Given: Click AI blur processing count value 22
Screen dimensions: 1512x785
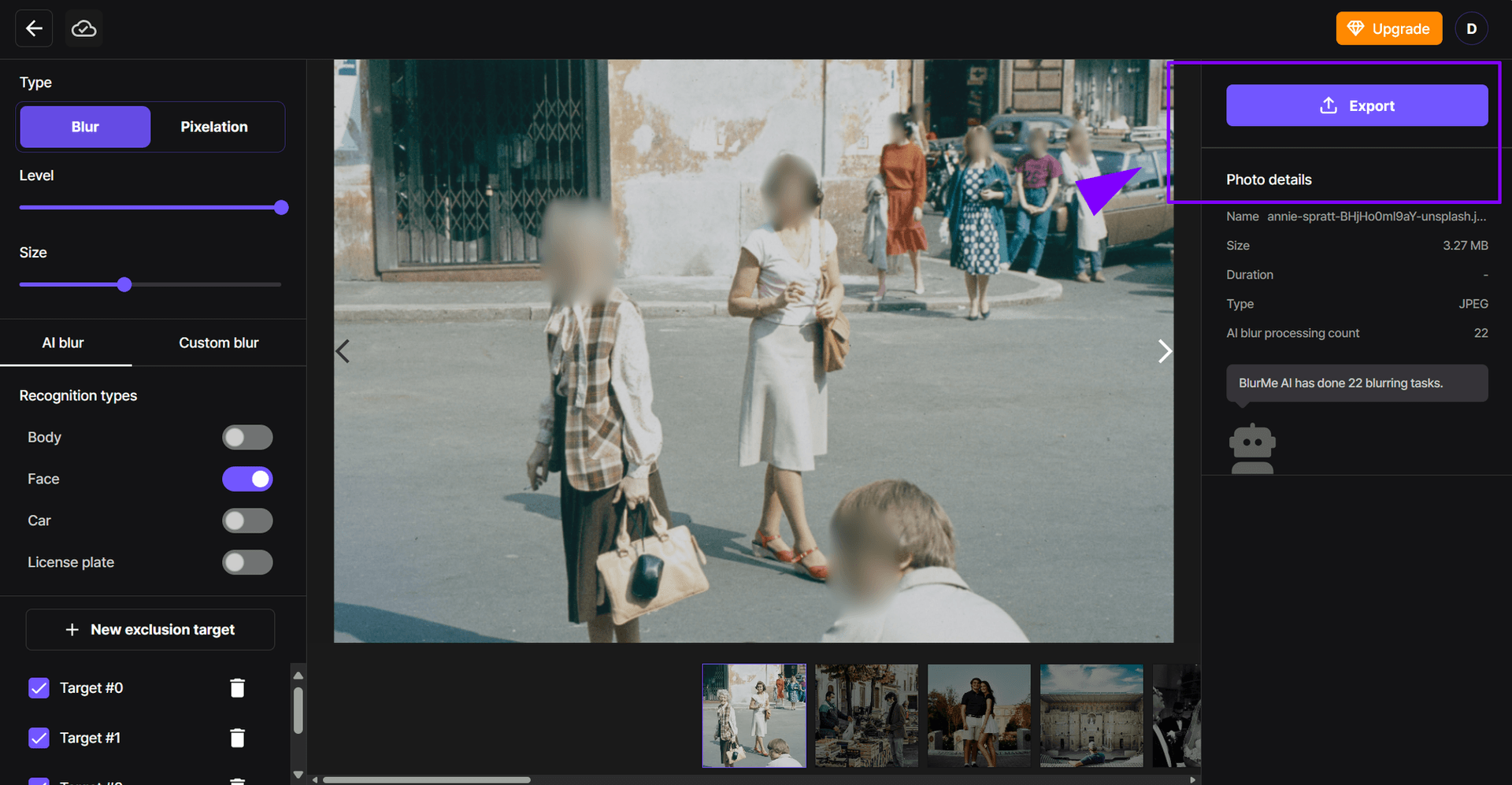Looking at the screenshot, I should click(x=1480, y=332).
